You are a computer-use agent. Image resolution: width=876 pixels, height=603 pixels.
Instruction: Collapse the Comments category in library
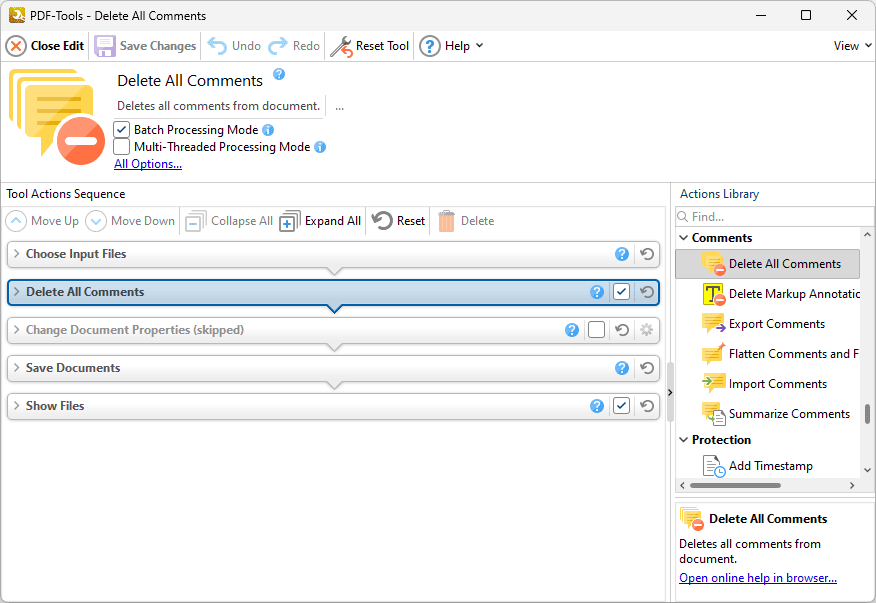685,238
